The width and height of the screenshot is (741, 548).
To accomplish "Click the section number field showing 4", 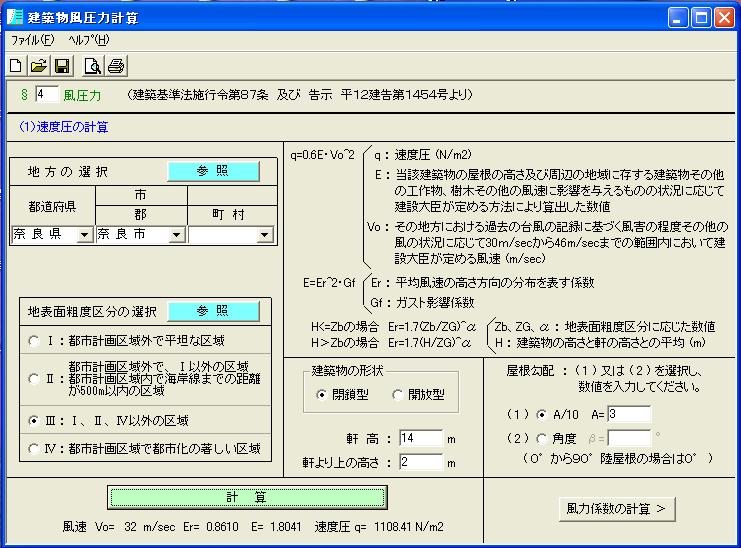I will 46,95.
